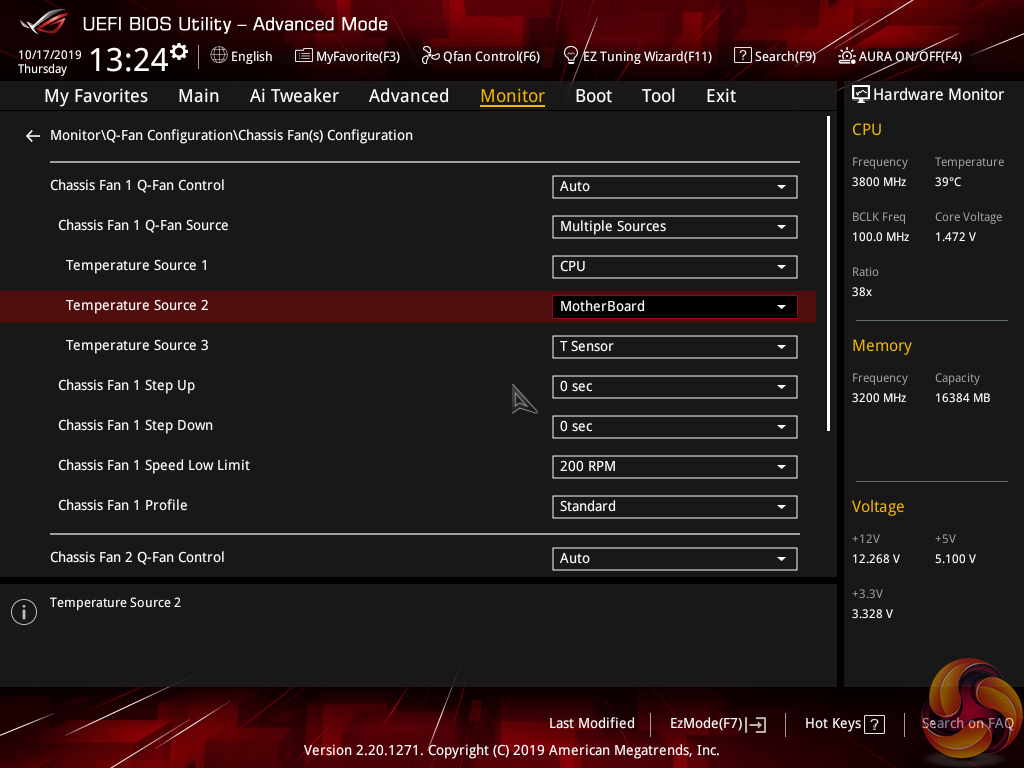
Task: Click the Search question mark icon
Action: point(743,56)
